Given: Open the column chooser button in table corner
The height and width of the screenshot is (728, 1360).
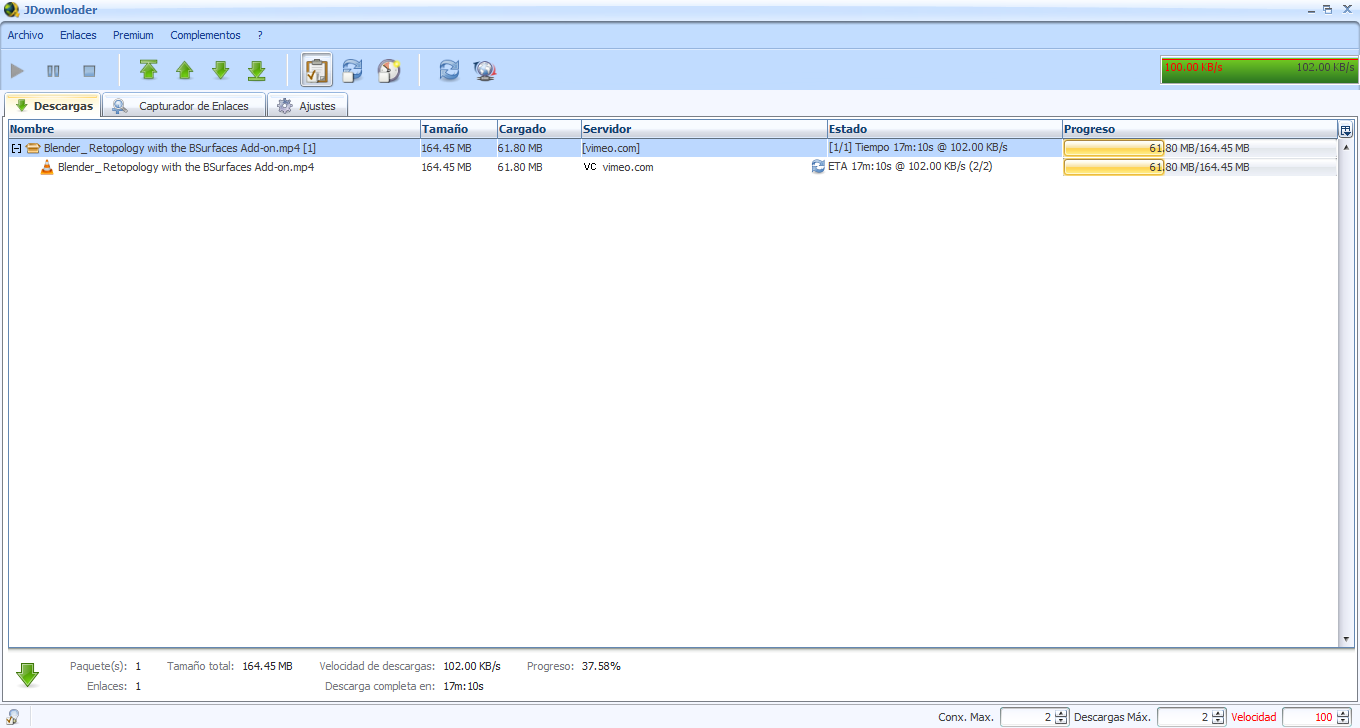Looking at the screenshot, I should (1346, 130).
